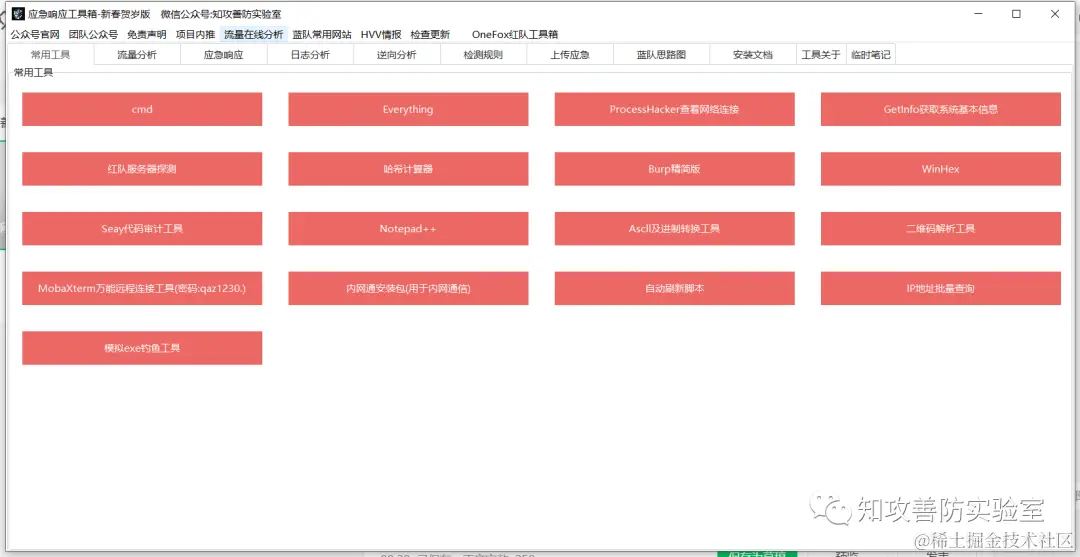Launch Seay代码审计工具
The width and height of the screenshot is (1080, 557).
[x=142, y=229]
